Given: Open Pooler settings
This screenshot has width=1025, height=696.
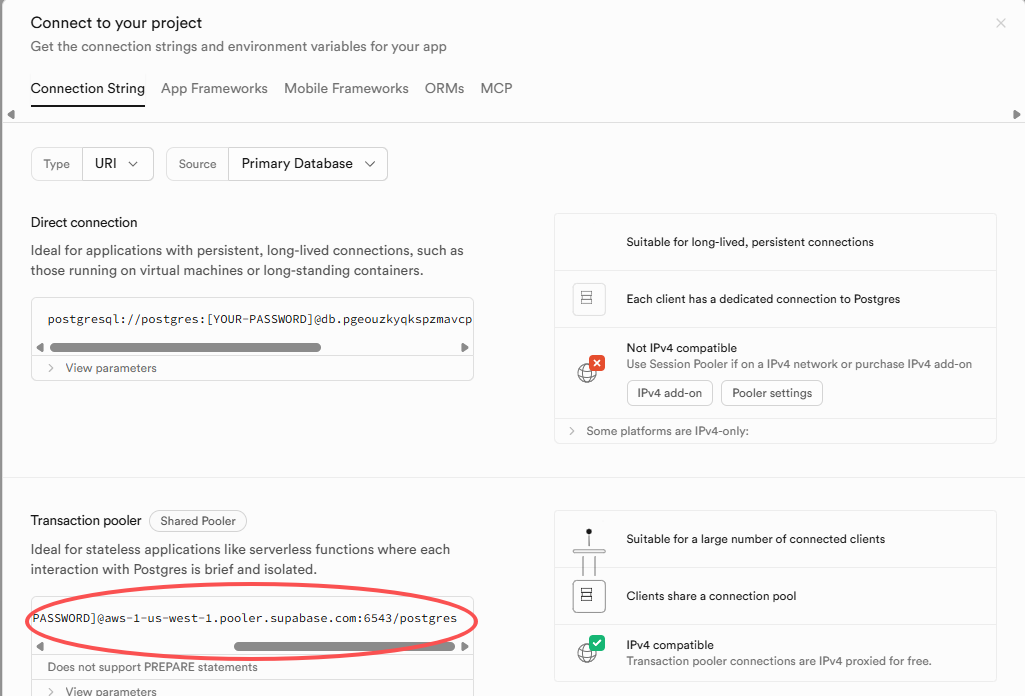Looking at the screenshot, I should 772,393.
